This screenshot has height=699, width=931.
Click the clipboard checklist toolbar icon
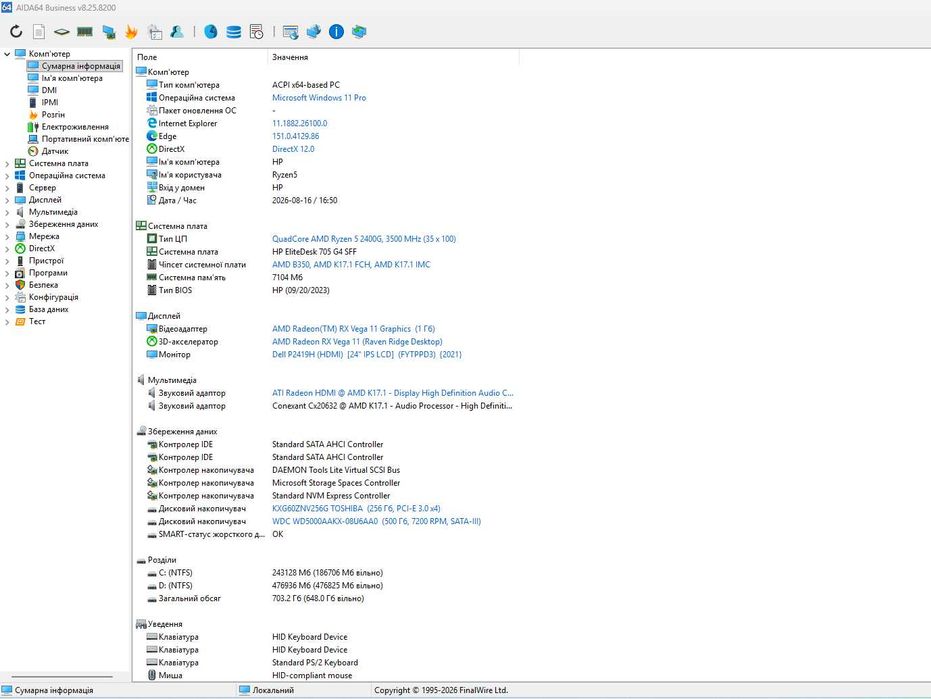coord(155,32)
